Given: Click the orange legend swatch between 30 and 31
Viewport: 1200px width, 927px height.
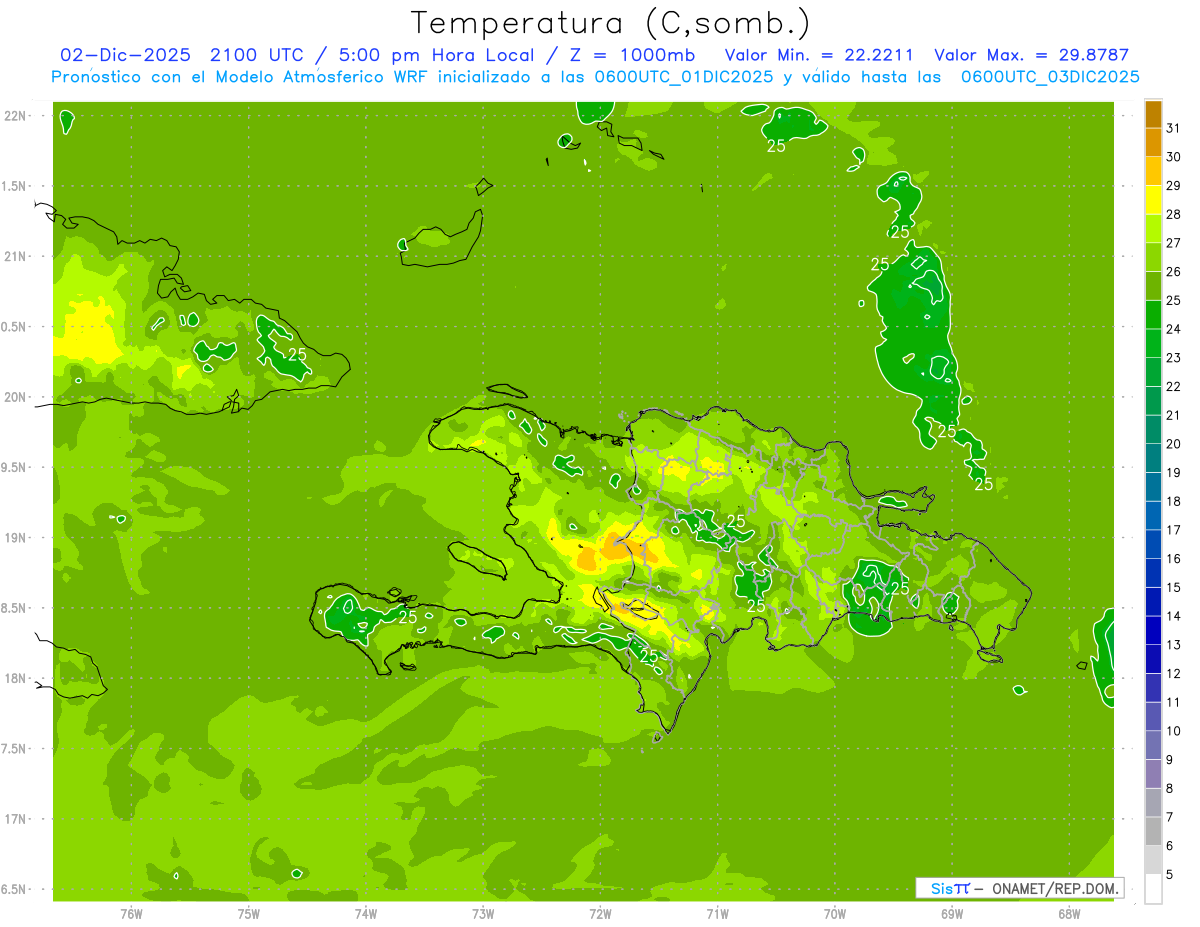Looking at the screenshot, I should pyautogui.click(x=1153, y=142).
